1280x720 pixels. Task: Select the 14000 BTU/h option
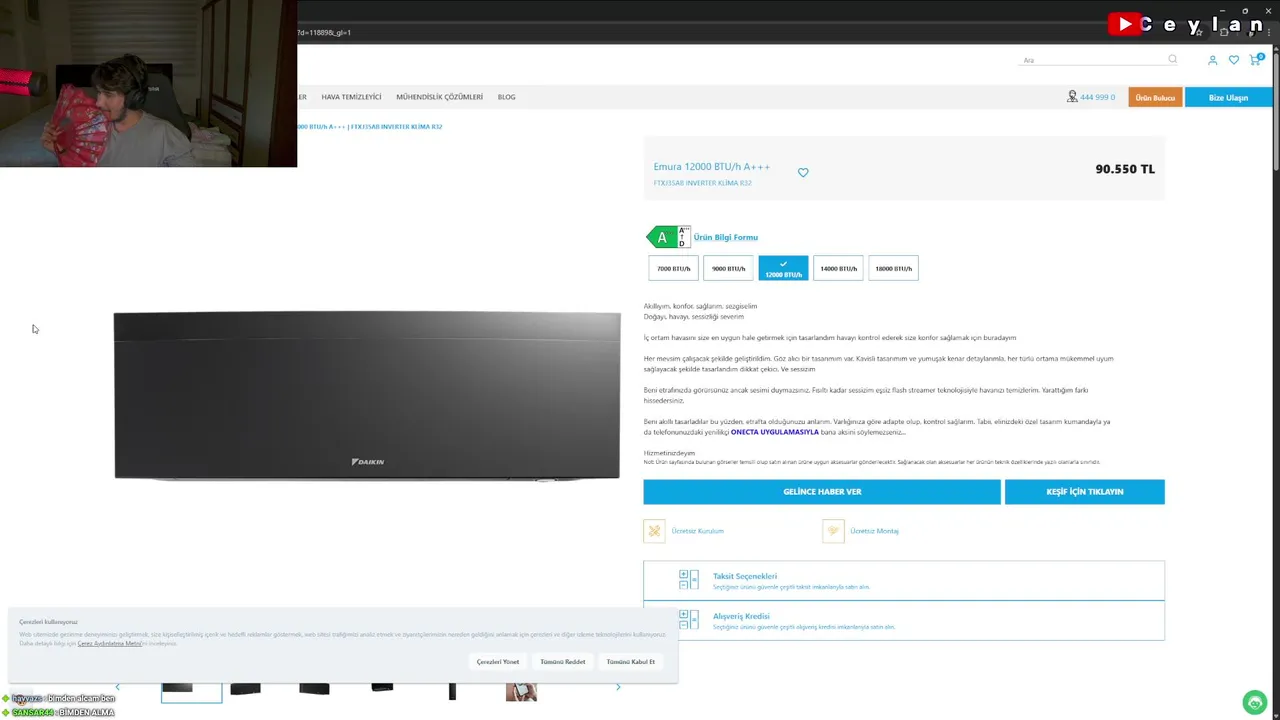tap(838, 268)
